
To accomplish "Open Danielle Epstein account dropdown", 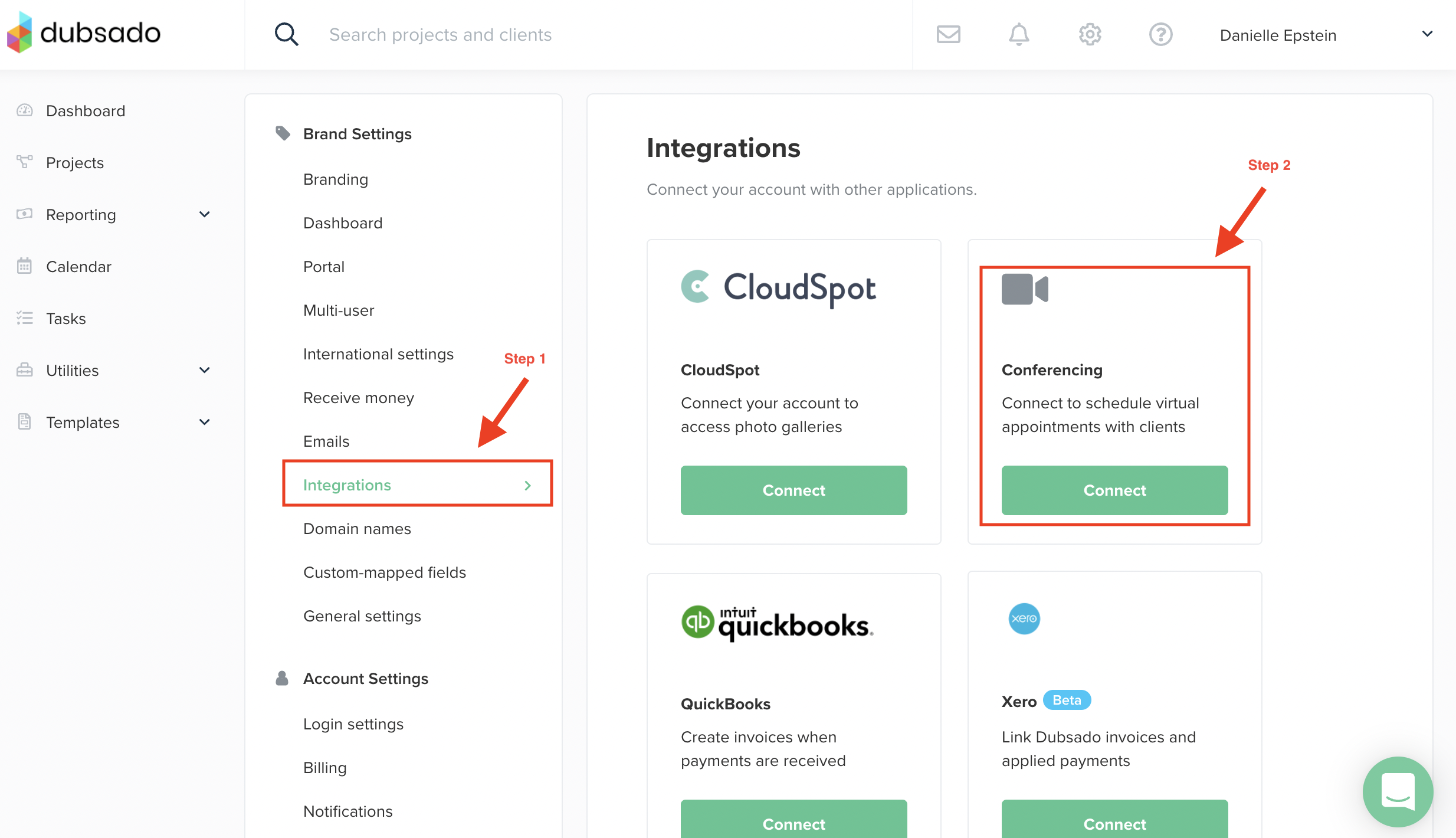I will tap(1427, 34).
